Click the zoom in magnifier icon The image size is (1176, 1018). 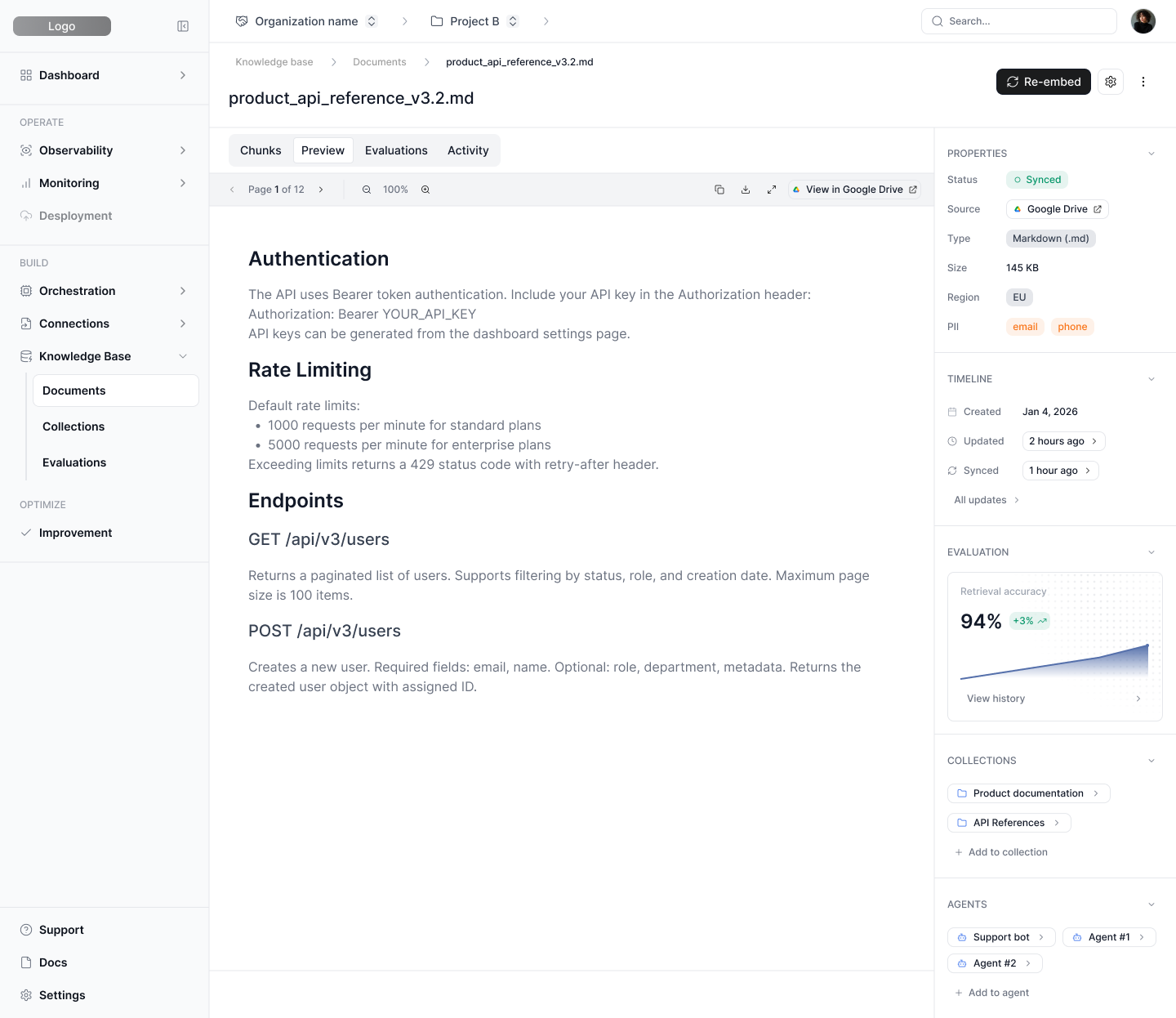[425, 190]
